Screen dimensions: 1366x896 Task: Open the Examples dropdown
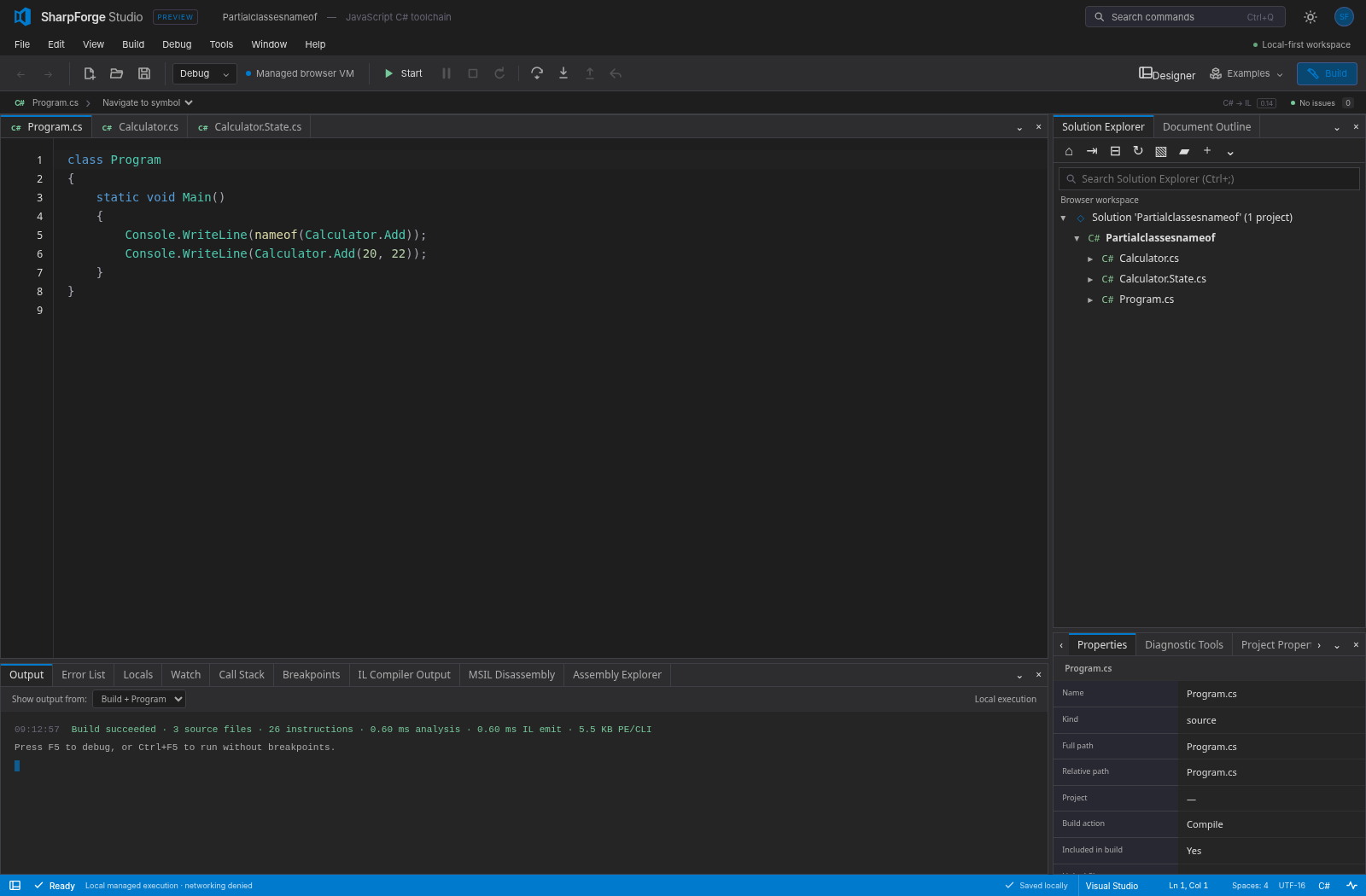click(x=1246, y=73)
